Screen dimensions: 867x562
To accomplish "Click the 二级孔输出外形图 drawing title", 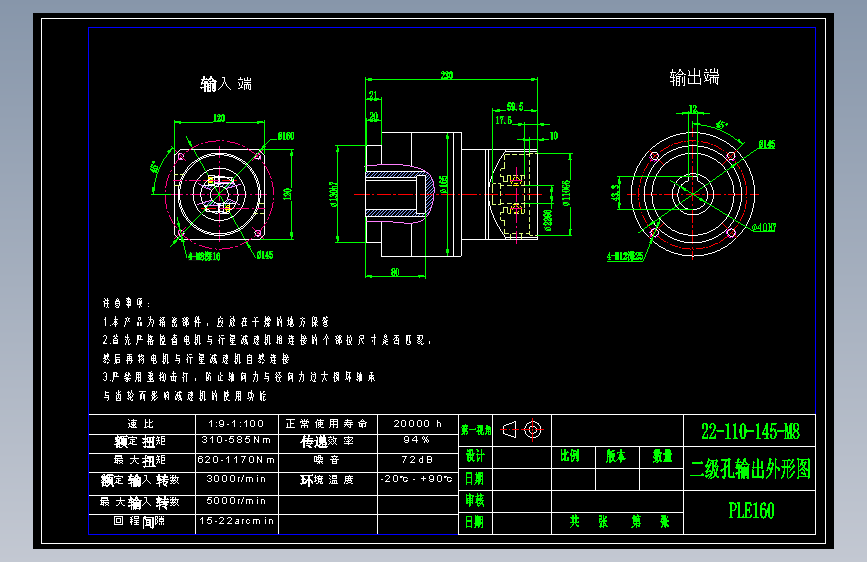I will point(750,469).
